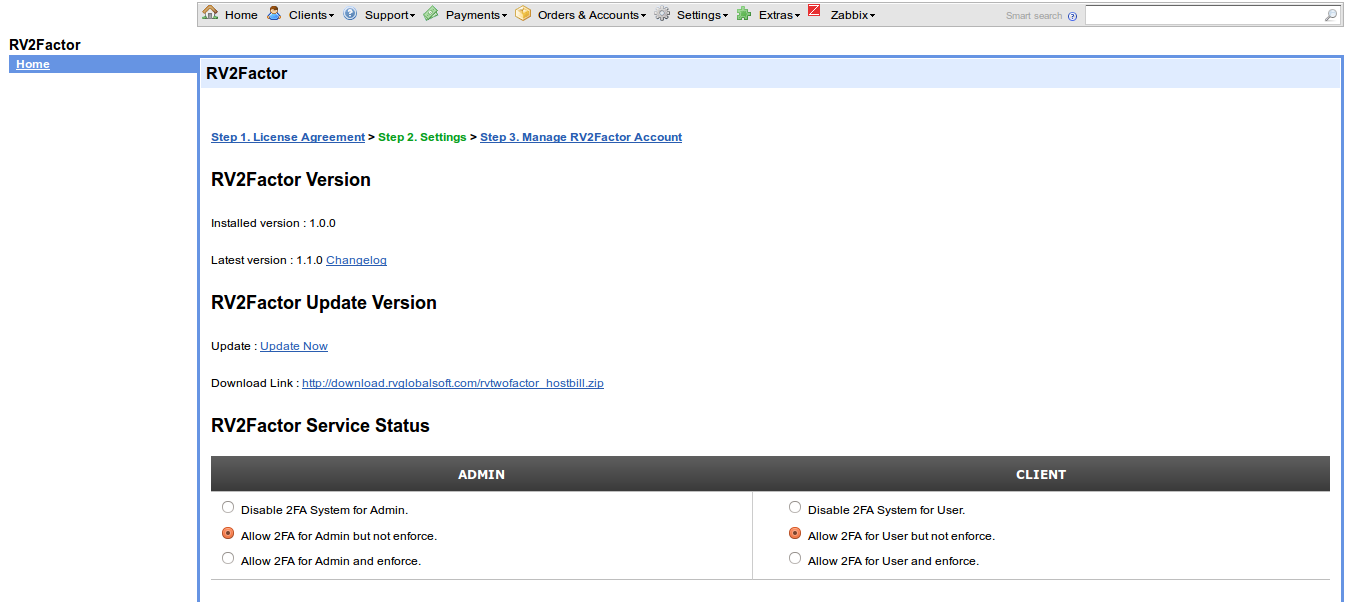Click the Step 2. Settings text
This screenshot has width=1353, height=602.
422,137
